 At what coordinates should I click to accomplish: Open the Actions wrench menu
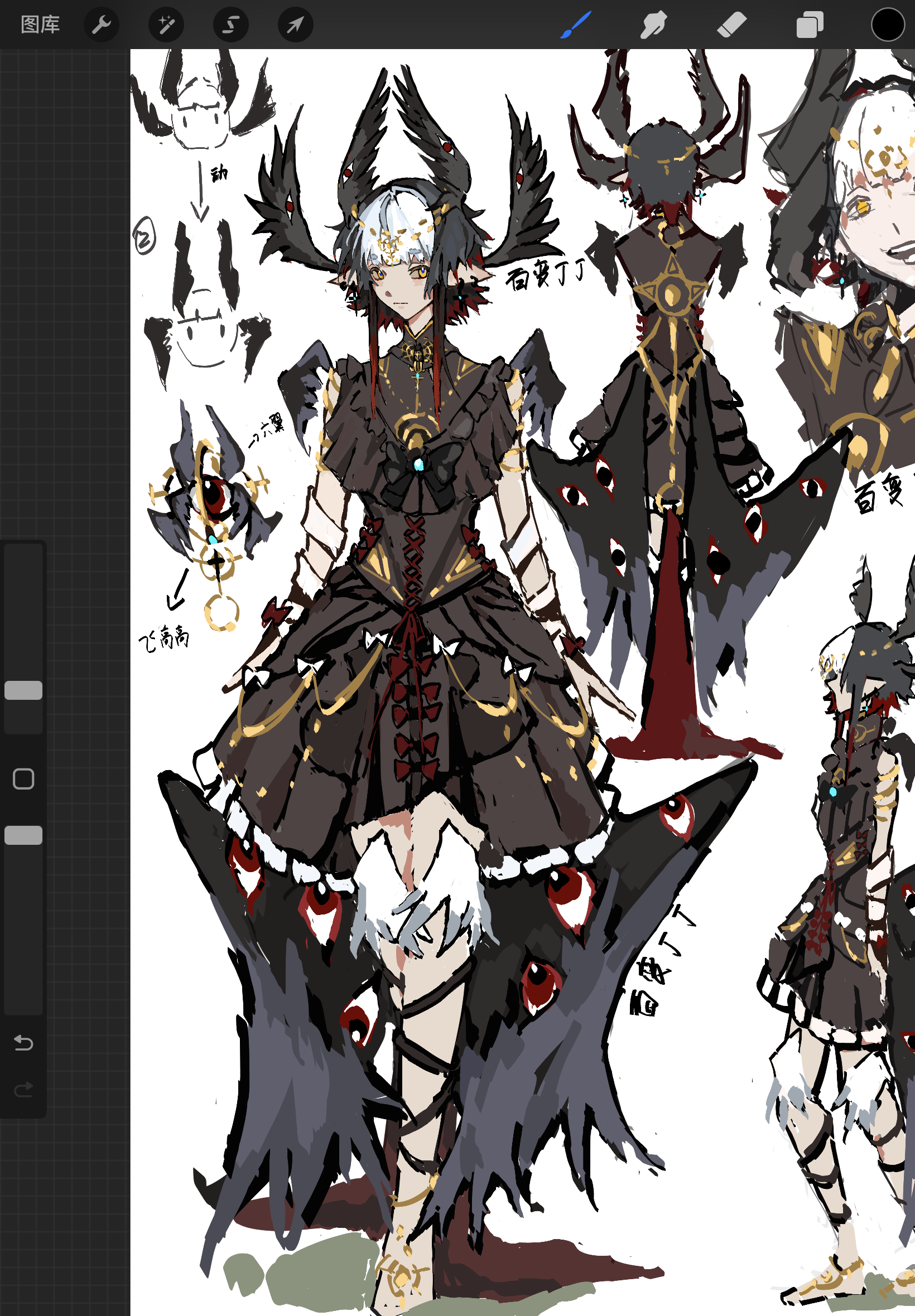click(102, 25)
